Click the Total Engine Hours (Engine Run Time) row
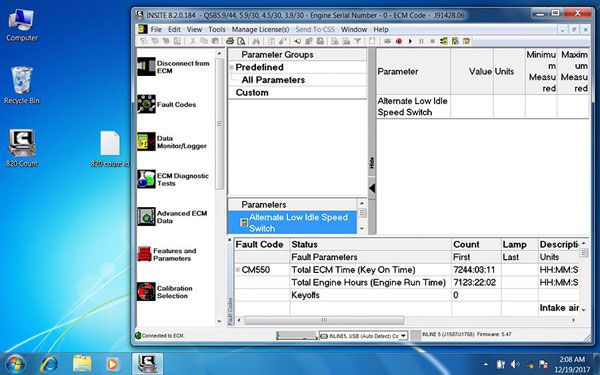The image size is (600, 375). (x=406, y=282)
